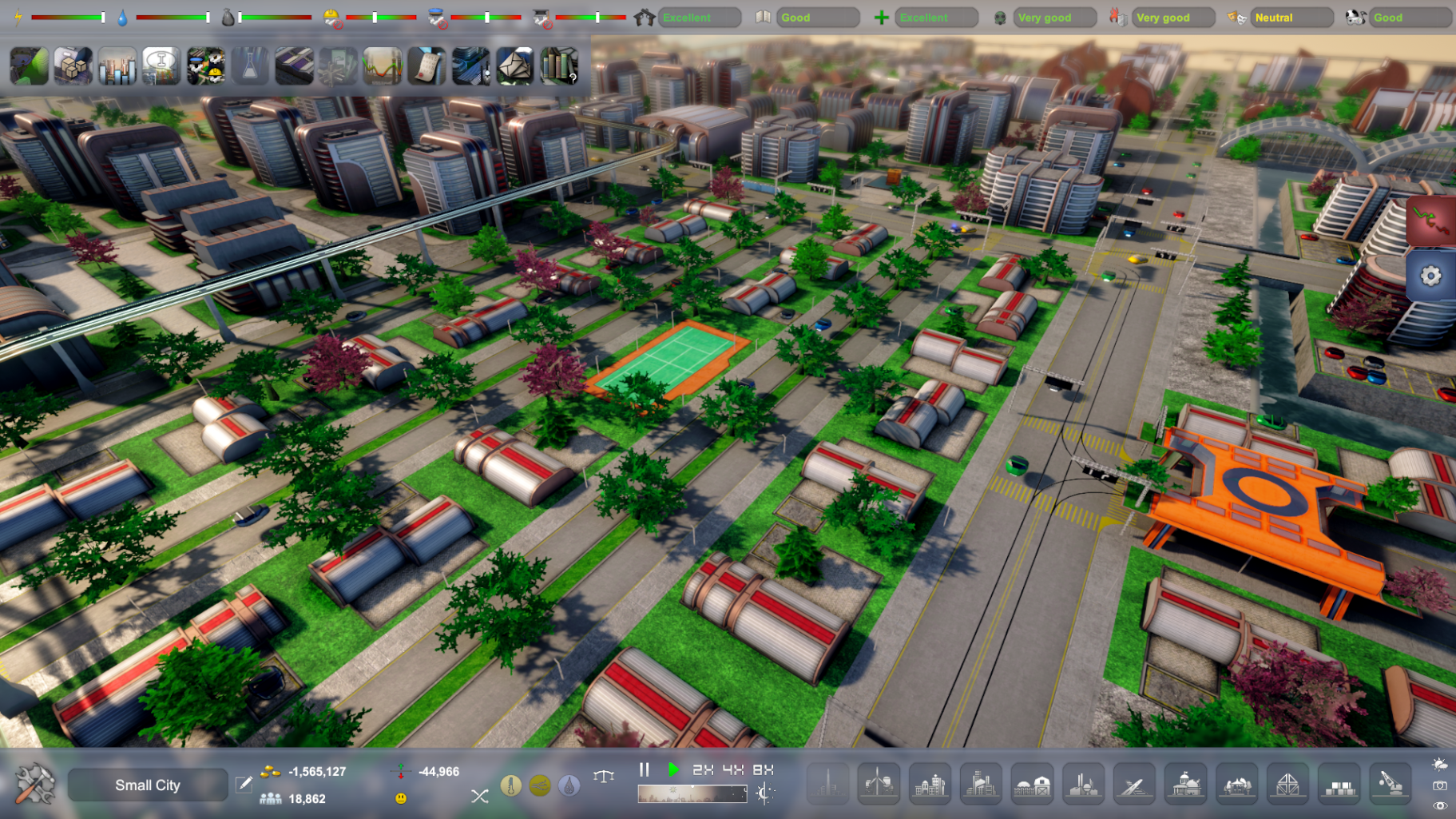
Task: Click the time of day skyline slider
Action: (x=692, y=793)
